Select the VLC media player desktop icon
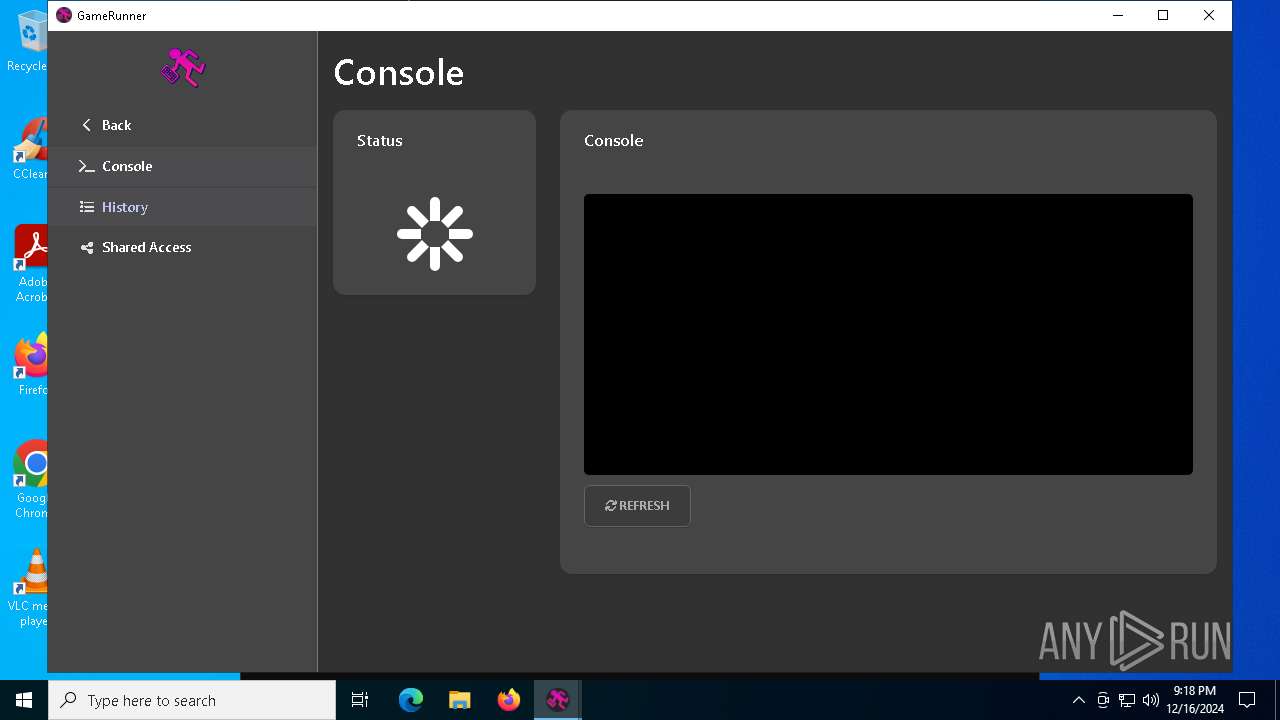The image size is (1280, 720). coord(28,588)
